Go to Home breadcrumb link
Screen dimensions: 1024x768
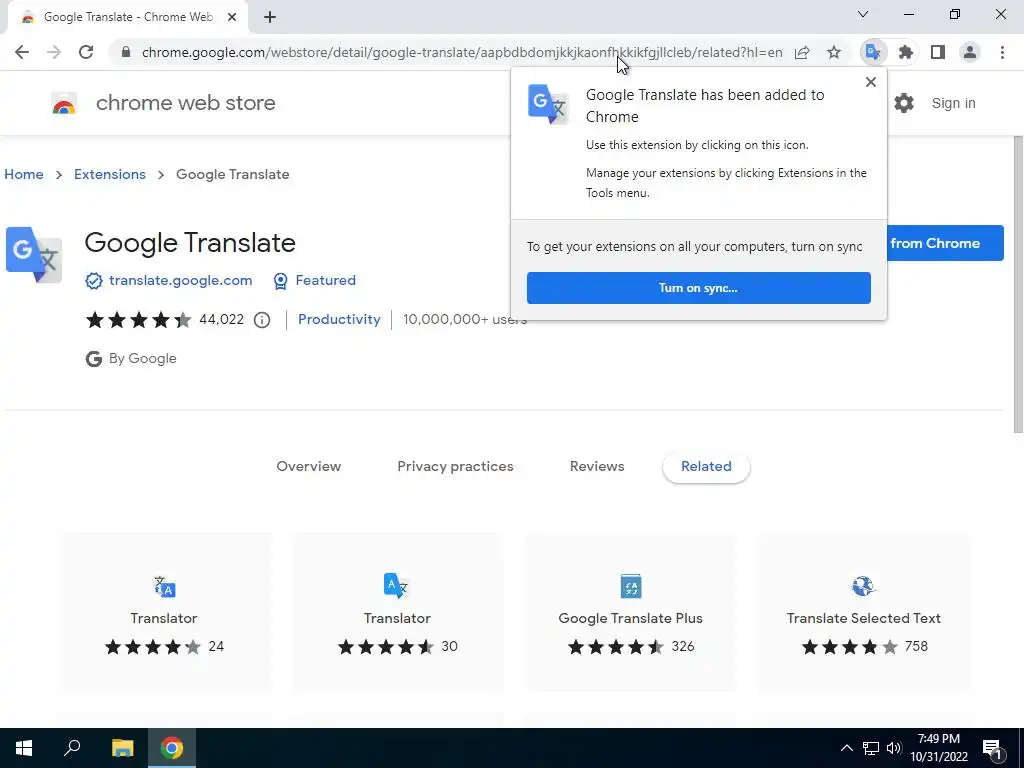(24, 174)
